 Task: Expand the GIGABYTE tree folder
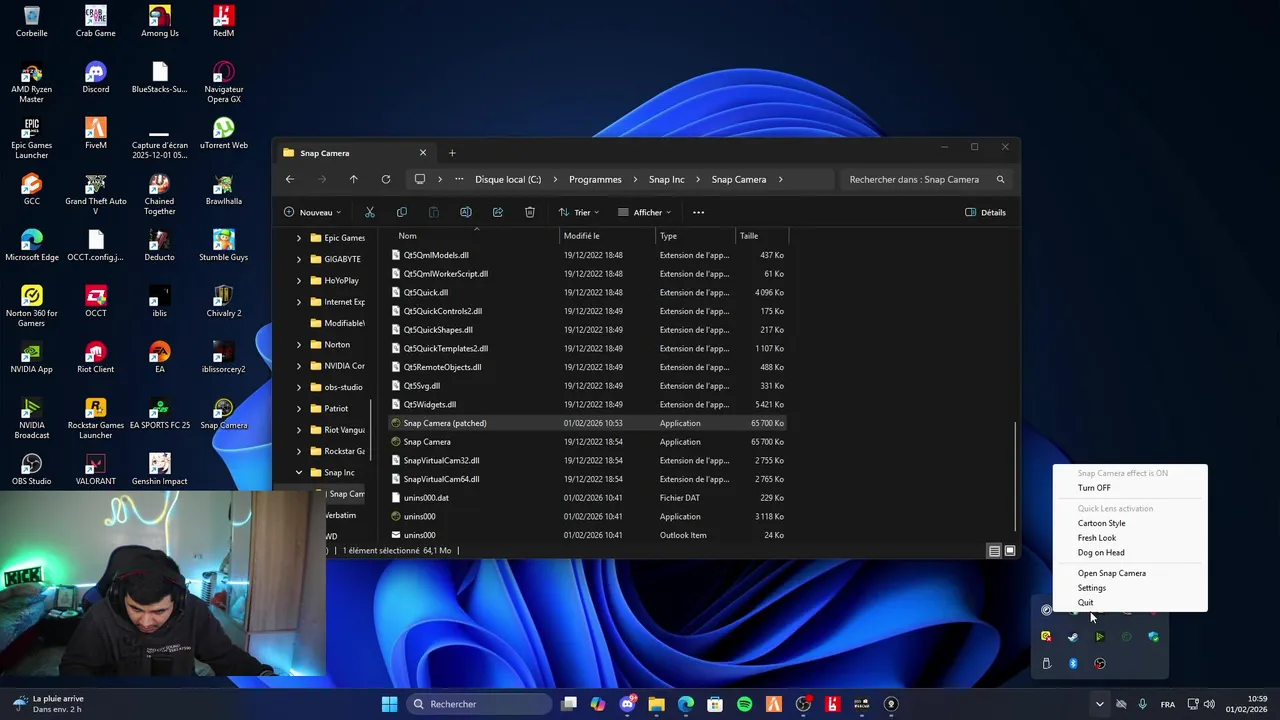(x=299, y=259)
